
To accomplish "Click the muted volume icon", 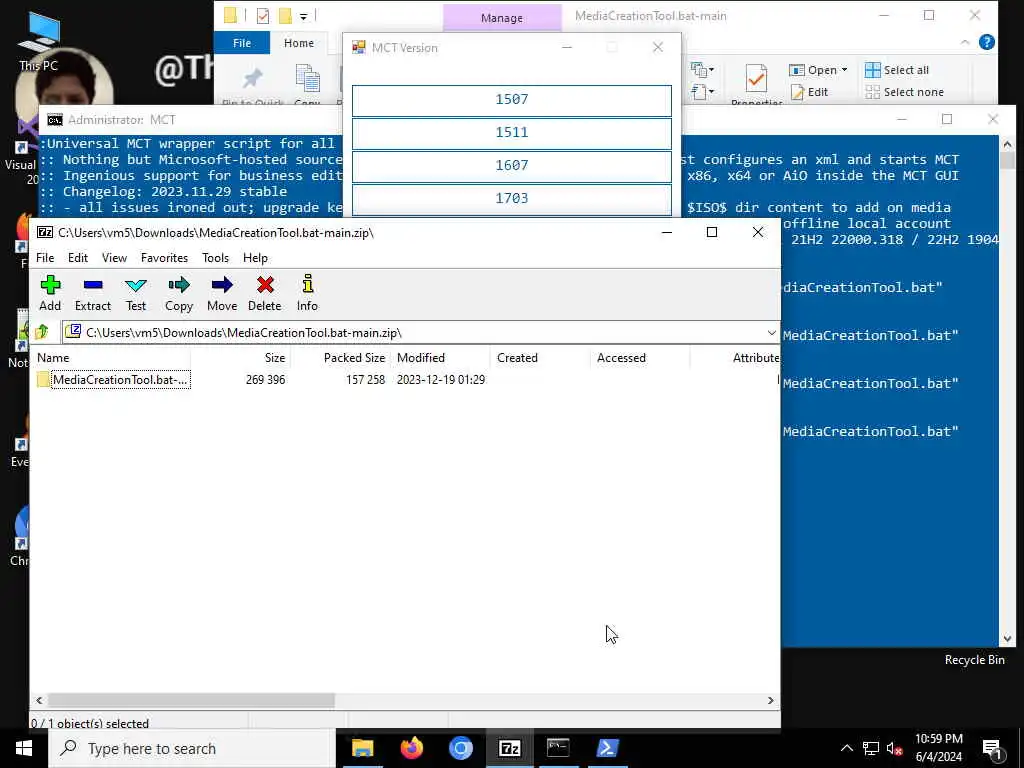I will tap(894, 748).
